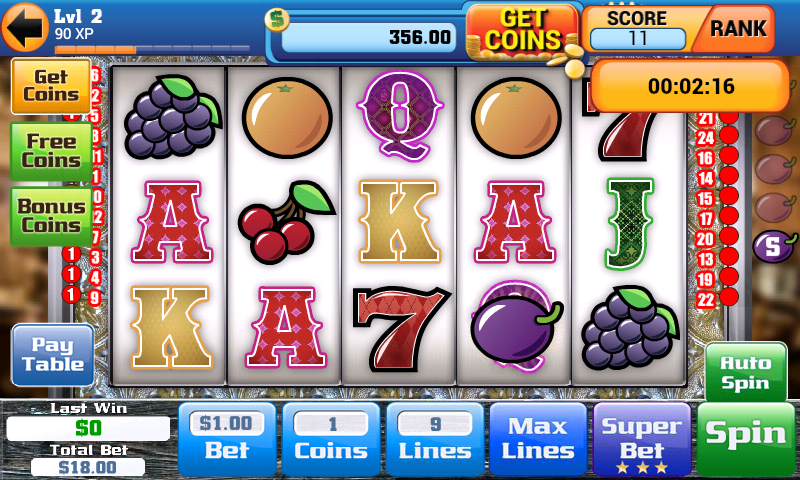The height and width of the screenshot is (480, 800).
Task: Click the green J symbol on the fifth reel
Action: (630, 223)
